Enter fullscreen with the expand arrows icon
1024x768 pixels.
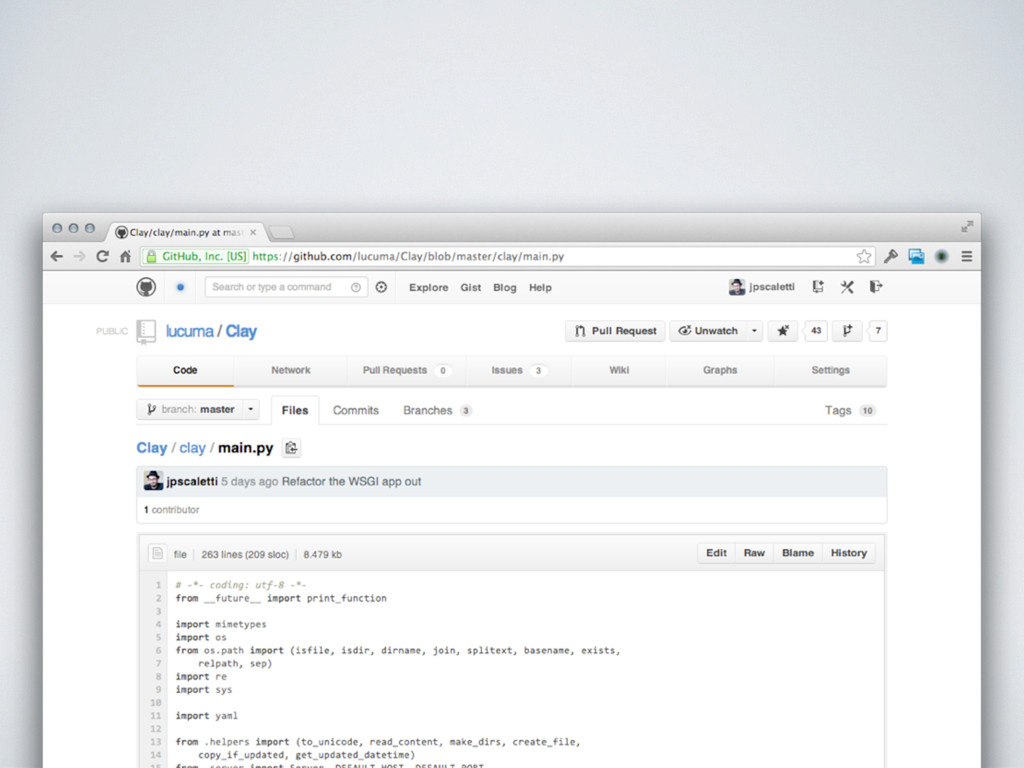967,227
